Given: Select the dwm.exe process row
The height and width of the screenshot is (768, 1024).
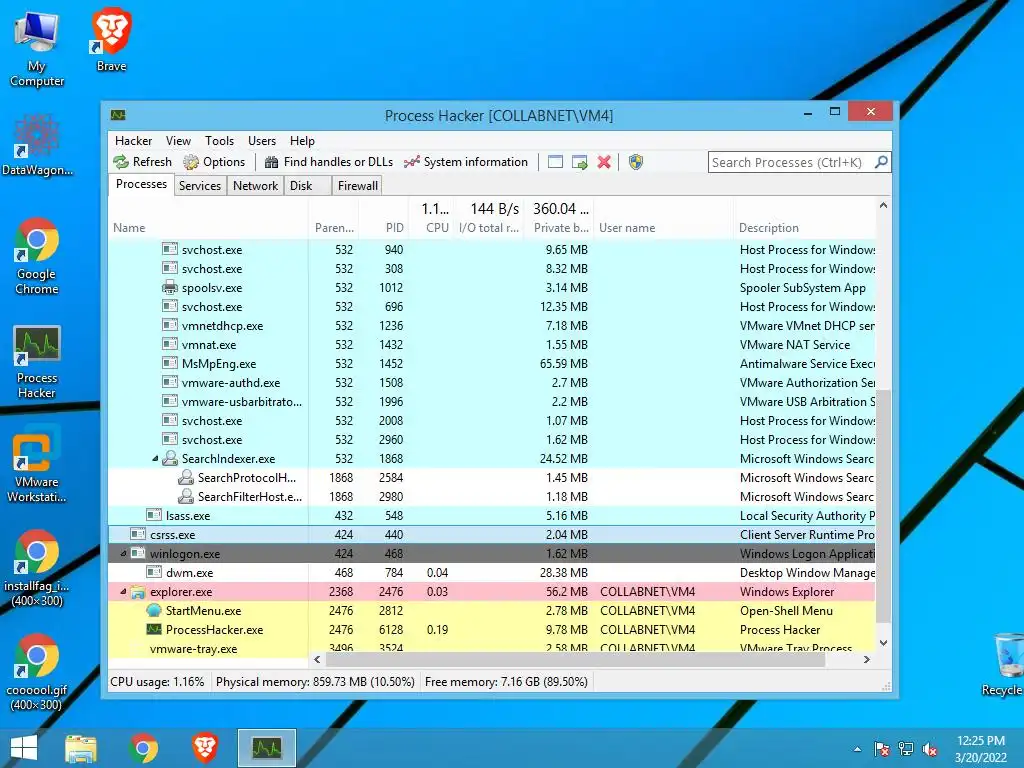Looking at the screenshot, I should click(x=492, y=573).
